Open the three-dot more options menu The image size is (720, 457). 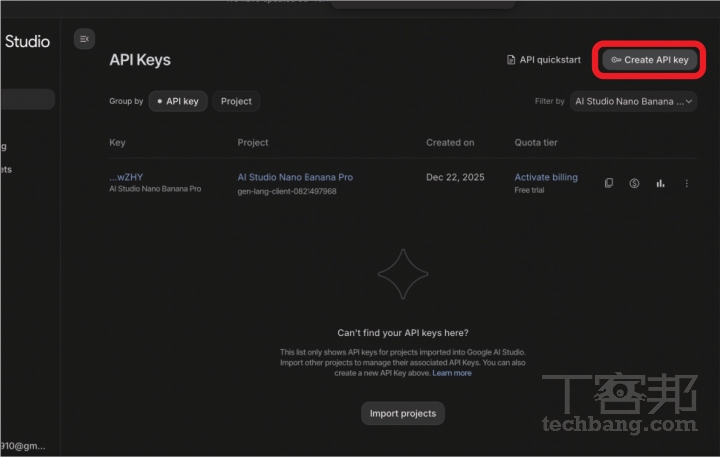point(686,183)
